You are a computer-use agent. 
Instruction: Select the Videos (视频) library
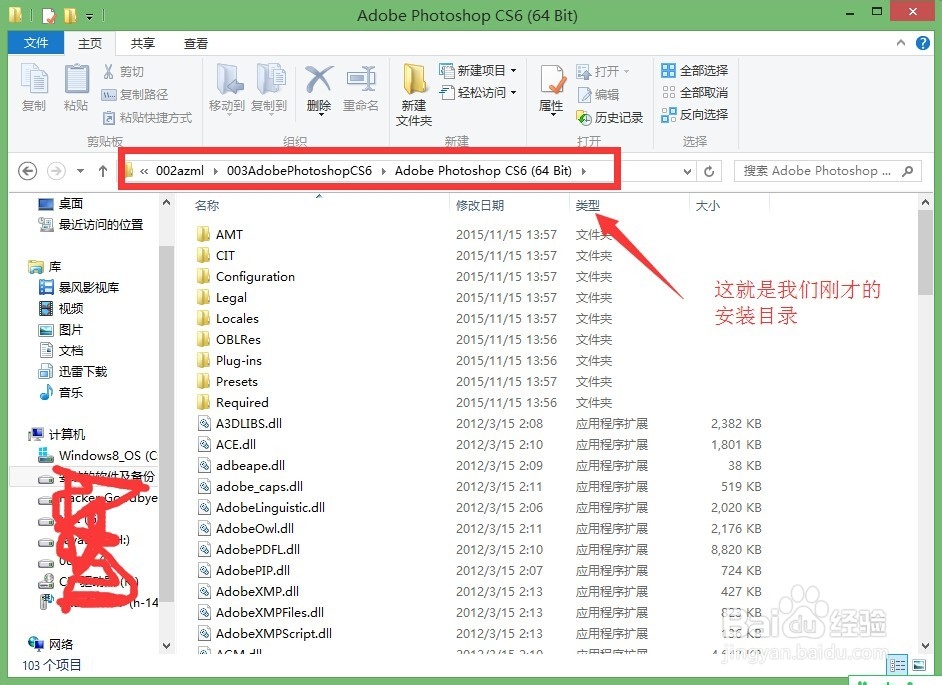[61, 308]
